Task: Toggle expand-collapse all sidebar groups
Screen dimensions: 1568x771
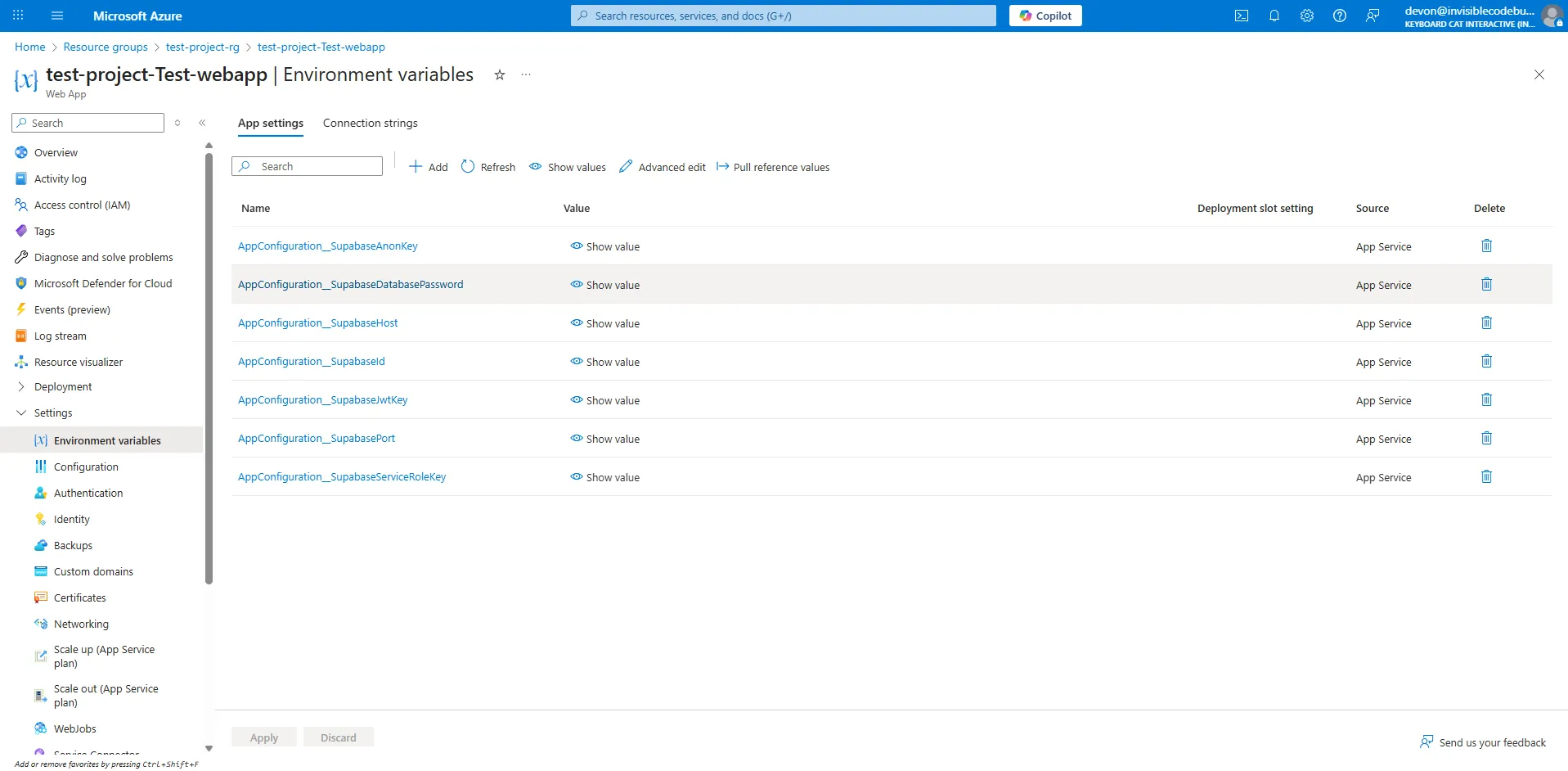Action: pos(177,123)
